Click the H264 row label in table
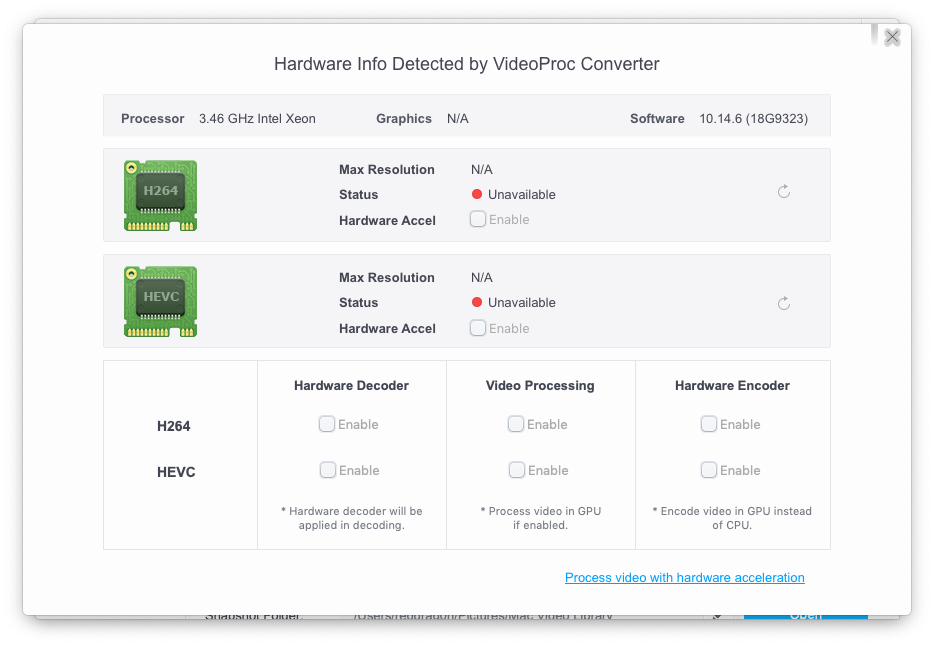 (x=173, y=426)
